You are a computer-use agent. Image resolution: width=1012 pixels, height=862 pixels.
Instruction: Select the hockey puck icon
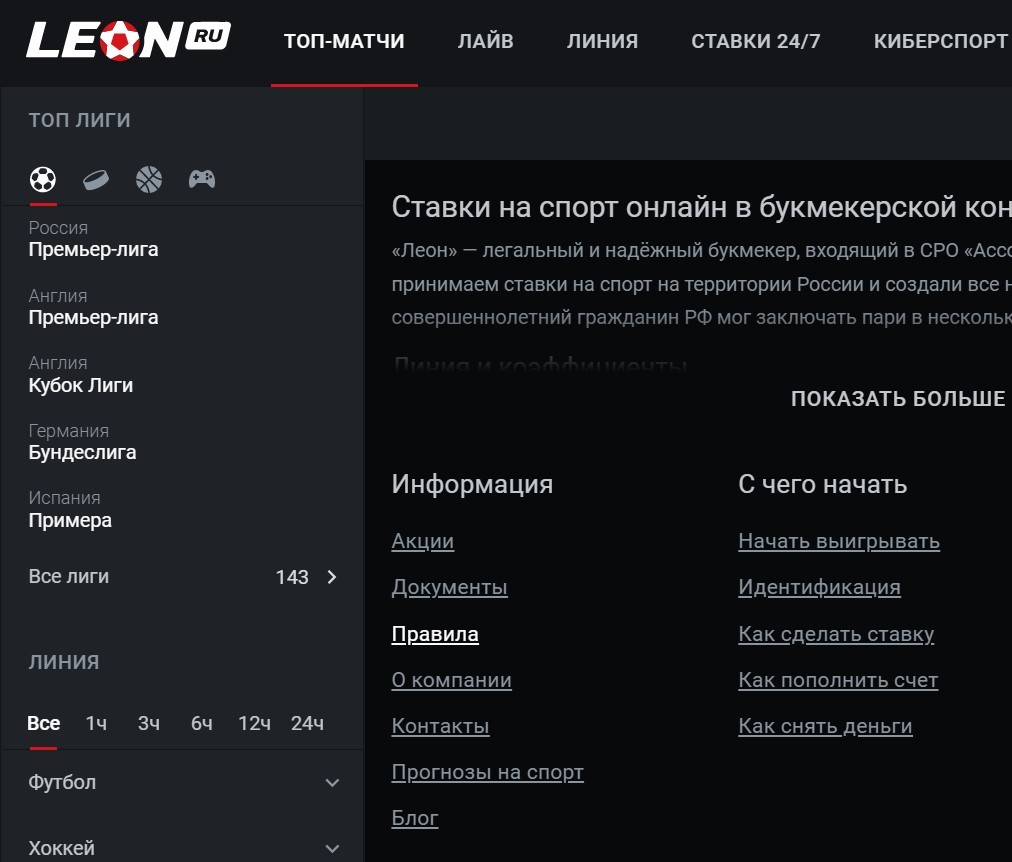(x=96, y=179)
